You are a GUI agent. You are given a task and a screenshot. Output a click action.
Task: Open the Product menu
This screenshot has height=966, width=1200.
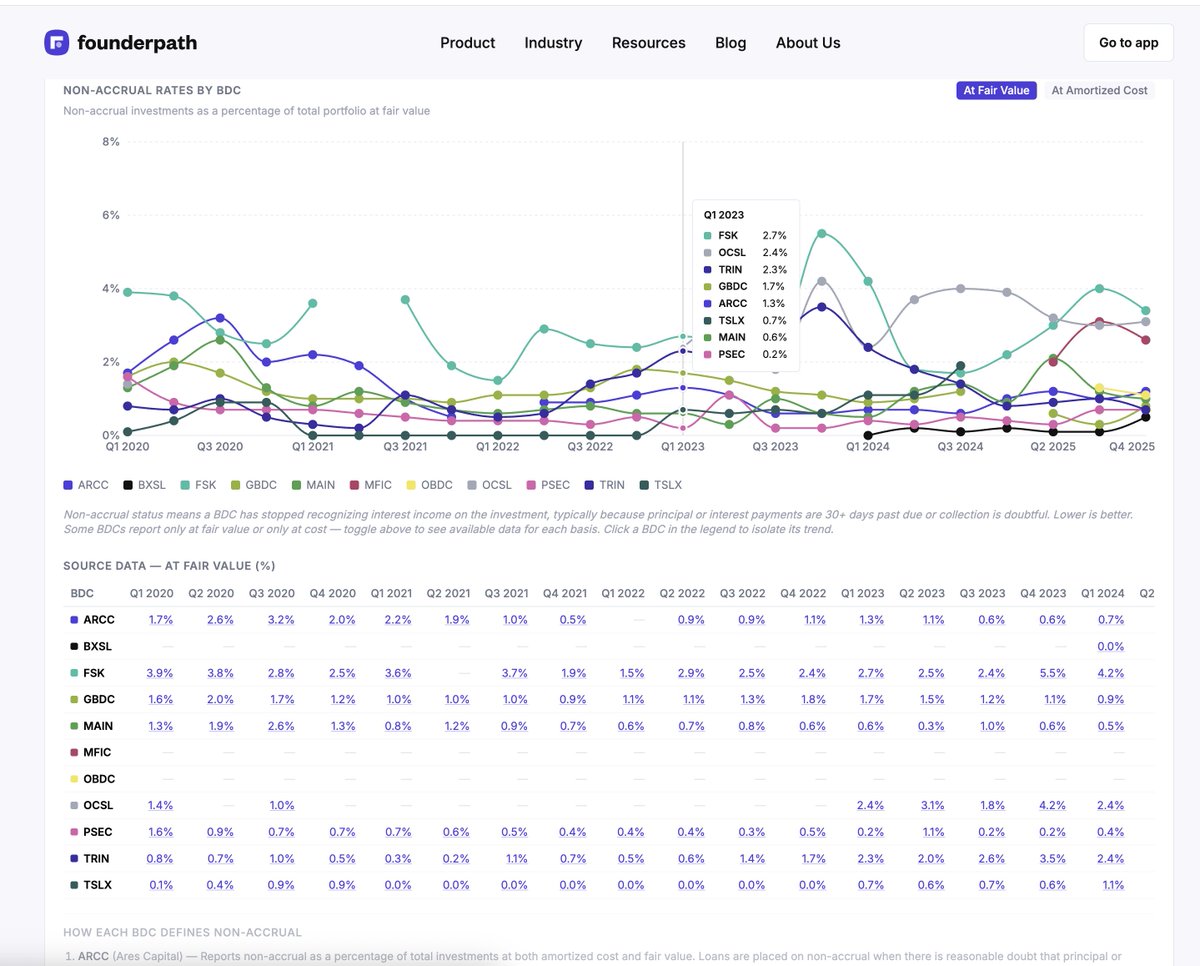(x=467, y=43)
